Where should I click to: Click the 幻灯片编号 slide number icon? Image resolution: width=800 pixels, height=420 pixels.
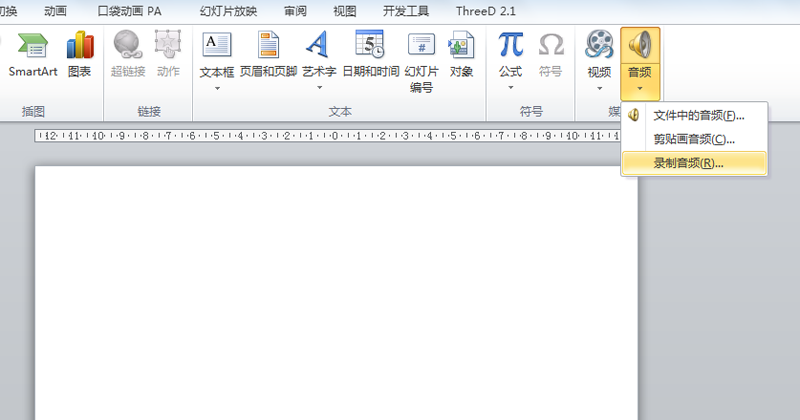(x=421, y=46)
